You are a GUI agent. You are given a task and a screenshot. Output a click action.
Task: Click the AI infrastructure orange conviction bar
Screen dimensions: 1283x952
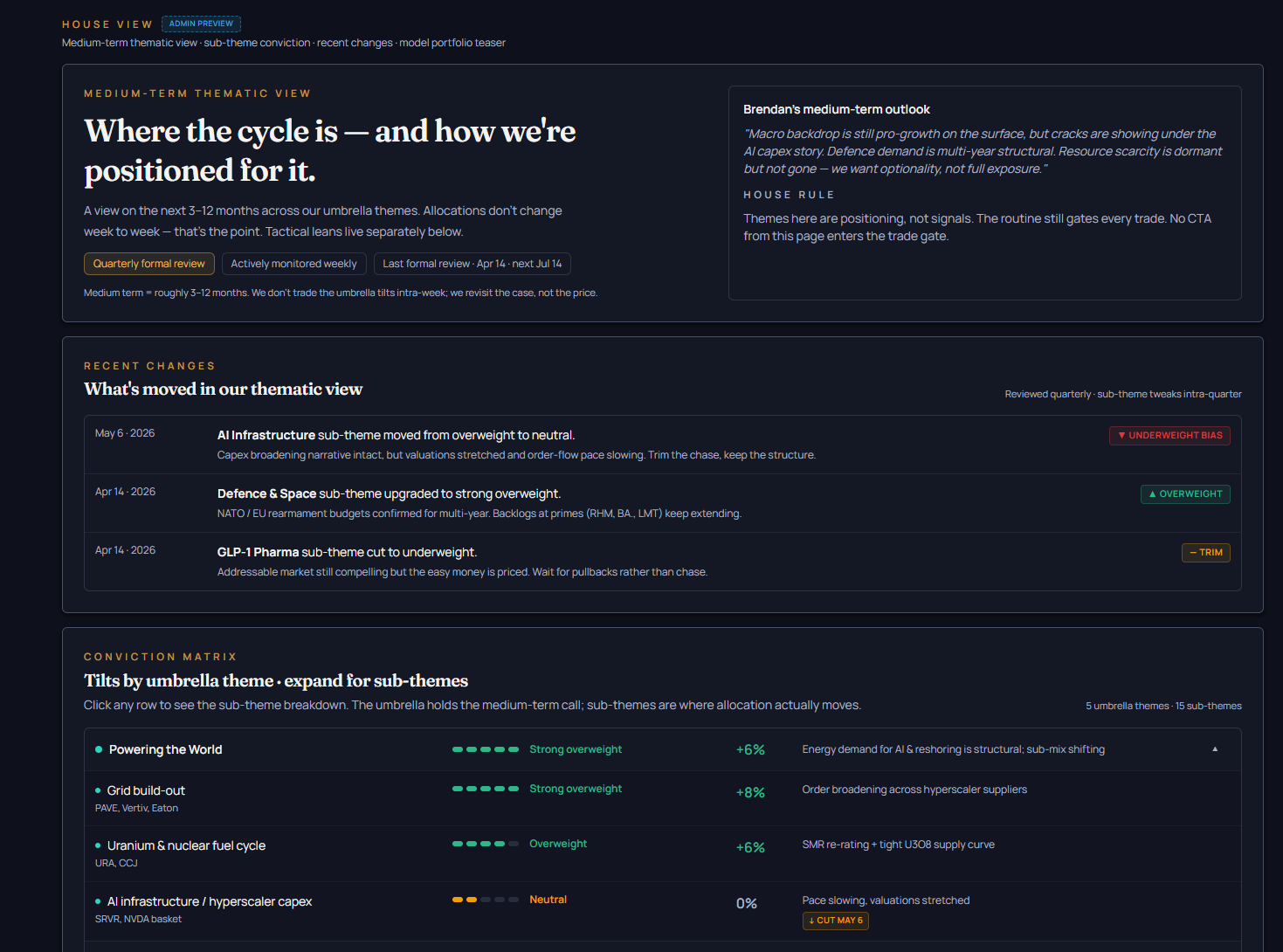click(486, 900)
